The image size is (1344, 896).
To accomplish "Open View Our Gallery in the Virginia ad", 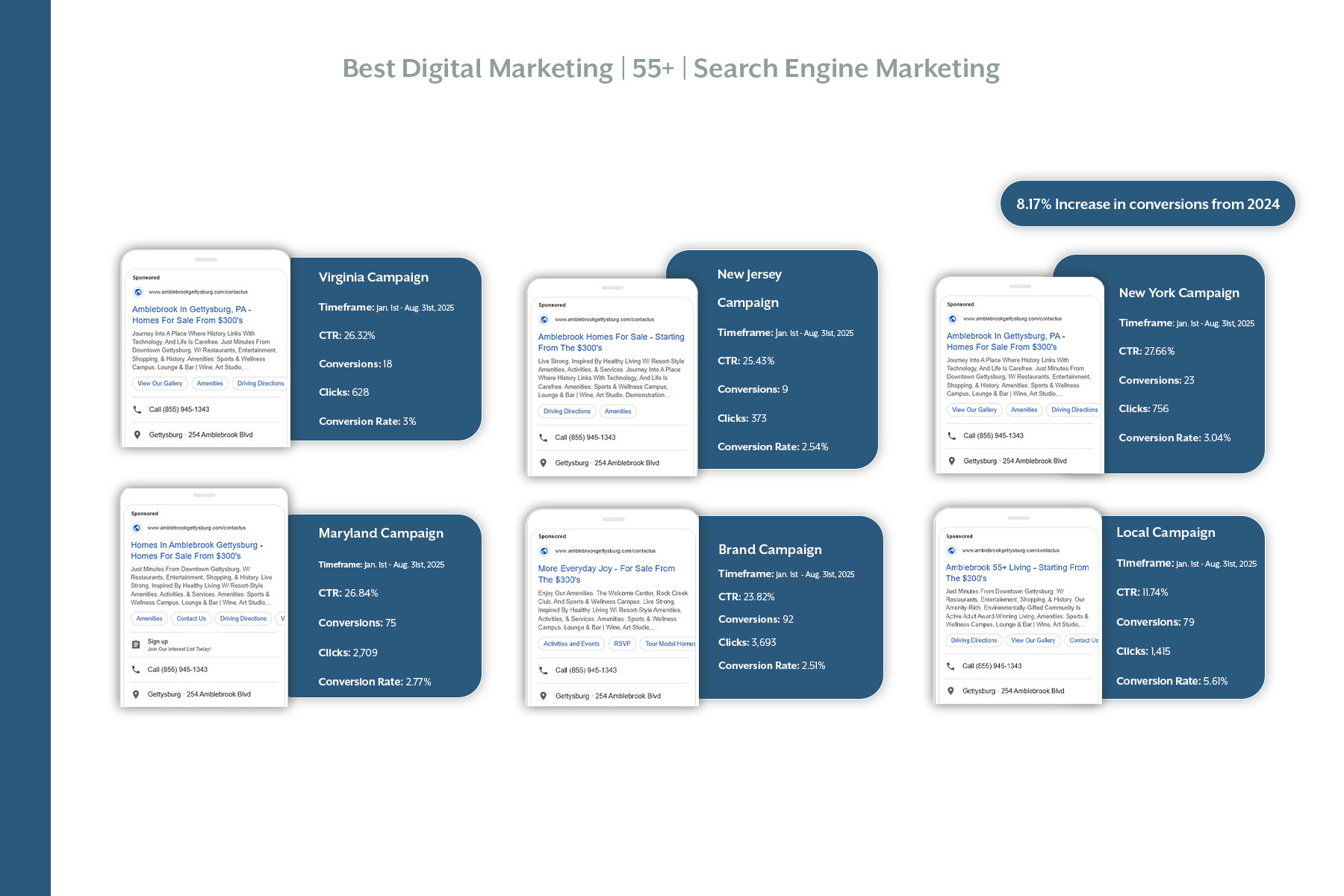I will (x=160, y=384).
